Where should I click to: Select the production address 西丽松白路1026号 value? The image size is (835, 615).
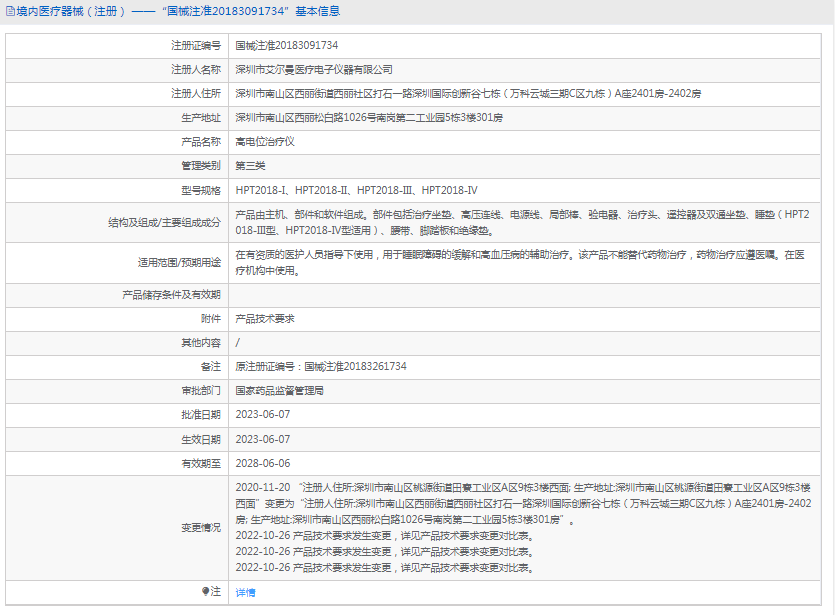369,118
